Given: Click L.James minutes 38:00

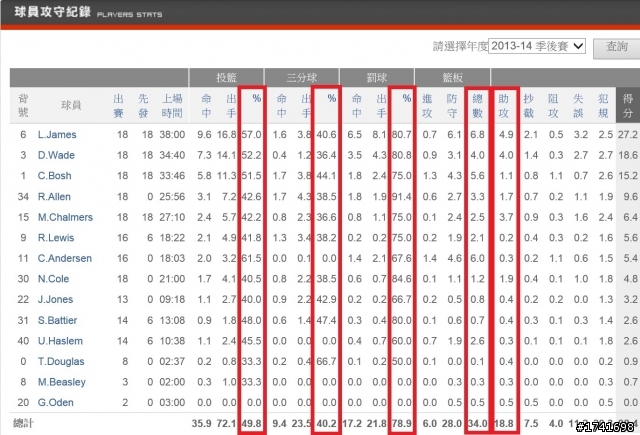Looking at the screenshot, I should 172,135.
